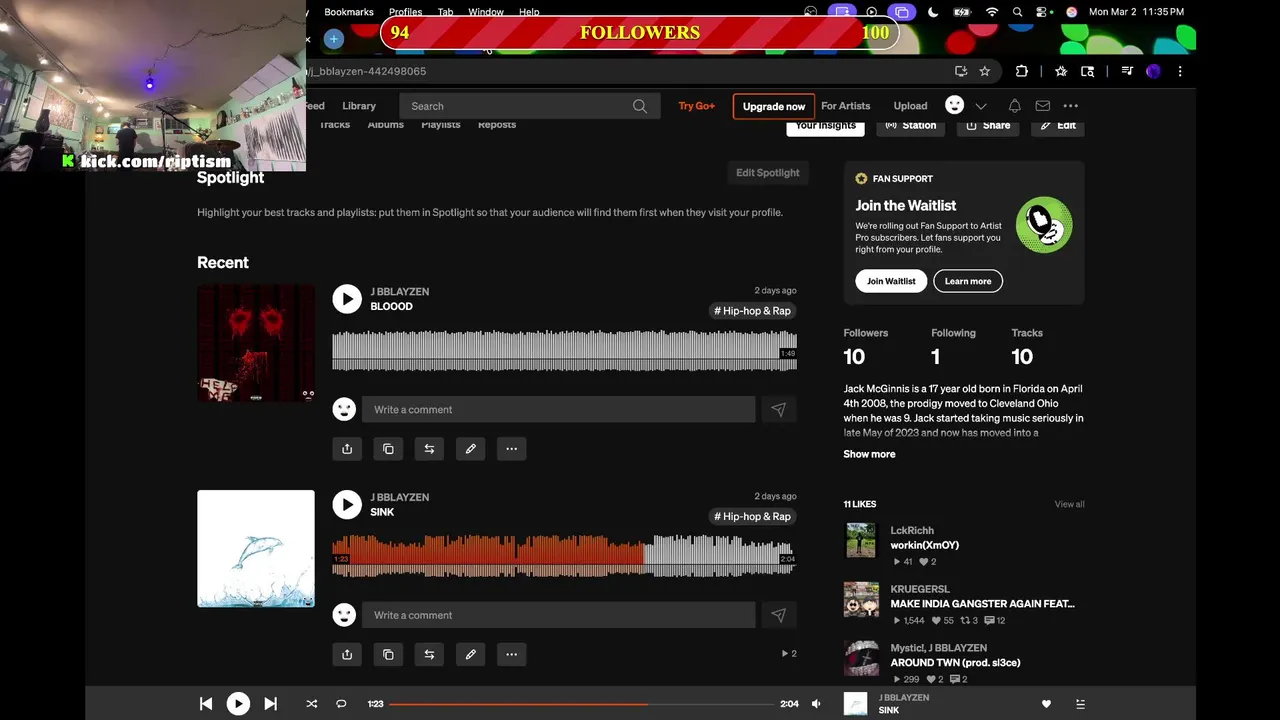Expand the profile avatar dropdown
Screen dimensions: 1280x720
(981, 106)
